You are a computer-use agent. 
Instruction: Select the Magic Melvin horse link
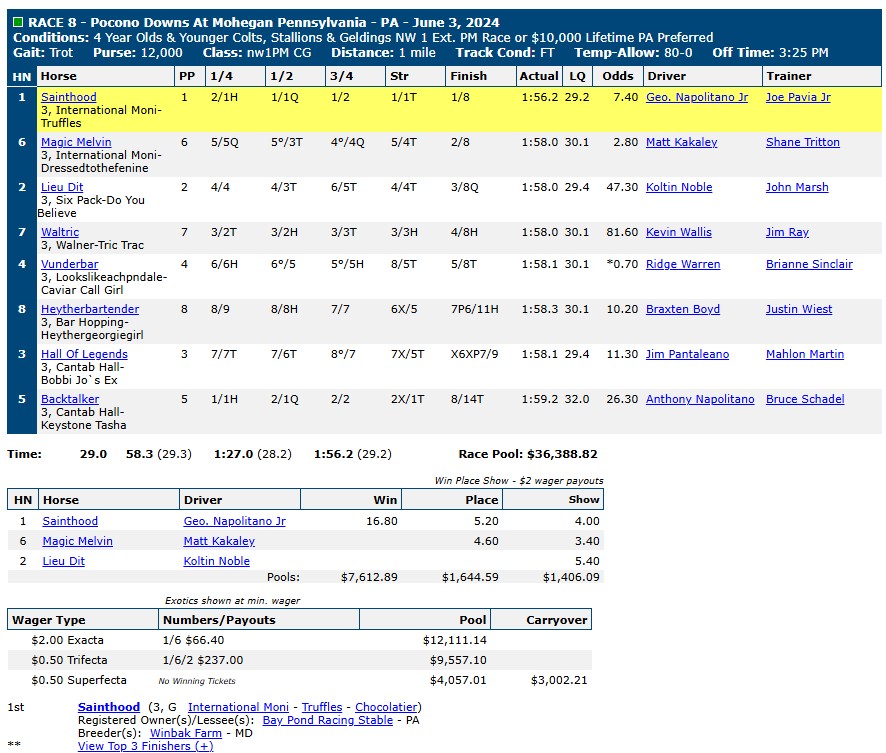click(x=76, y=142)
